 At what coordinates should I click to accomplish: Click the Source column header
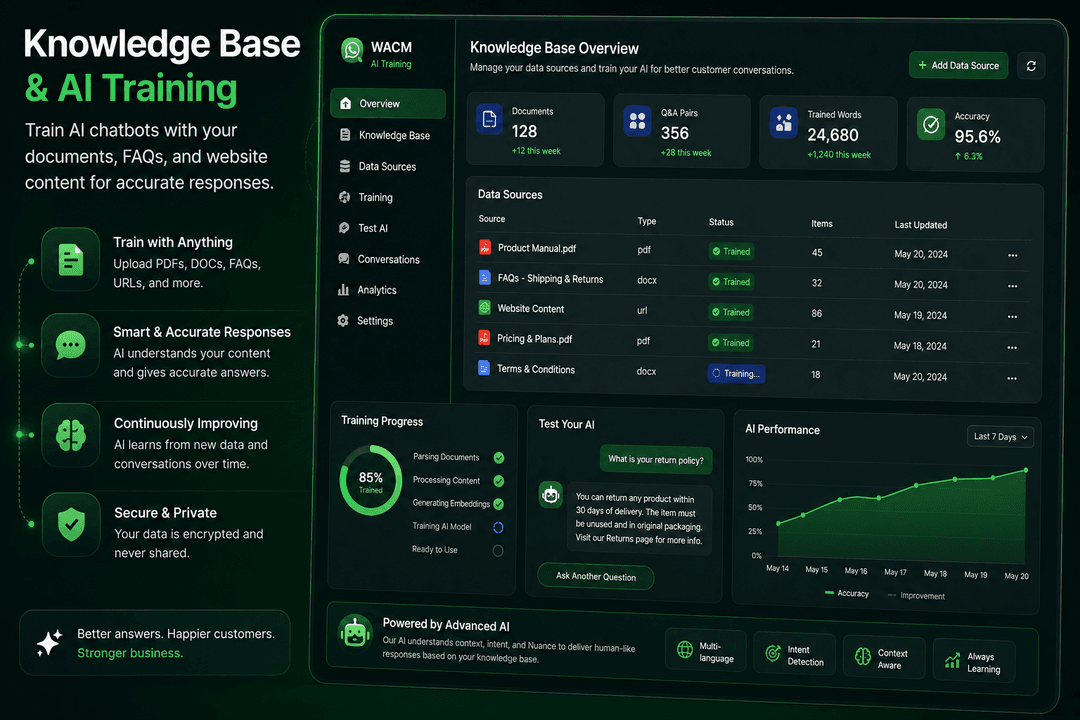(492, 218)
